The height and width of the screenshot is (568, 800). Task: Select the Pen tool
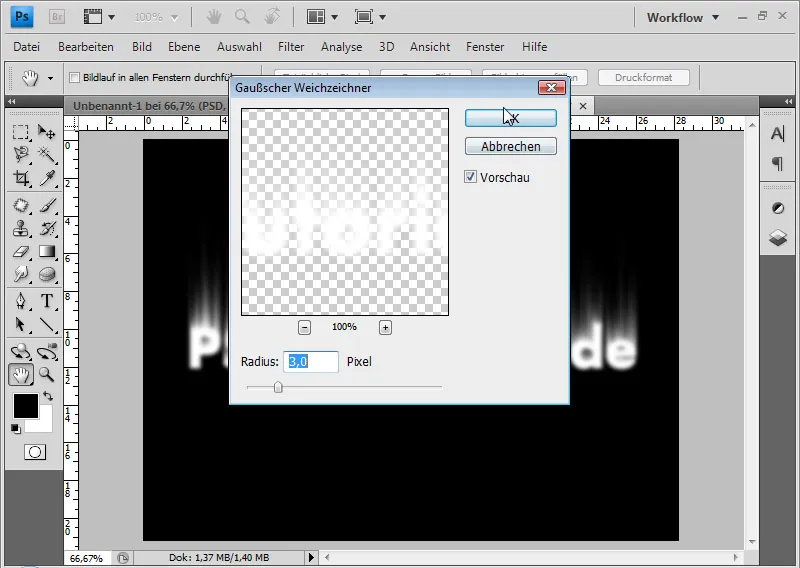click(20, 301)
